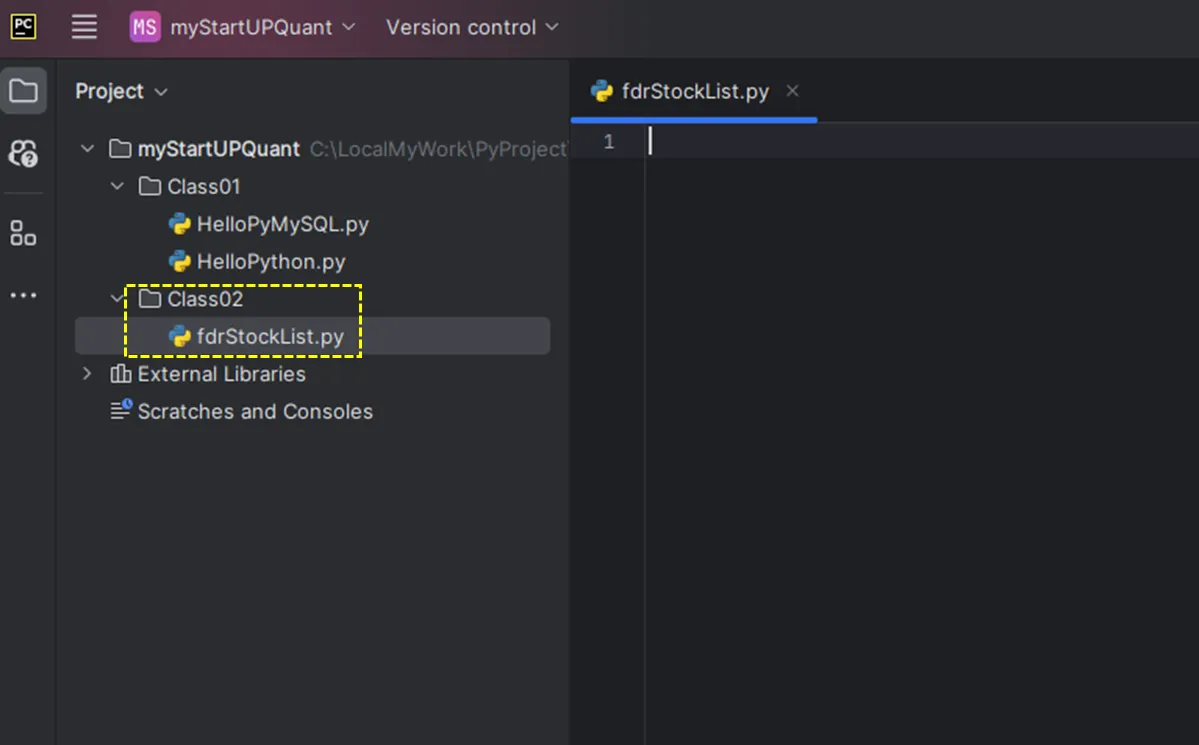
Task: Click the External Libraries library icon
Action: 121,373
